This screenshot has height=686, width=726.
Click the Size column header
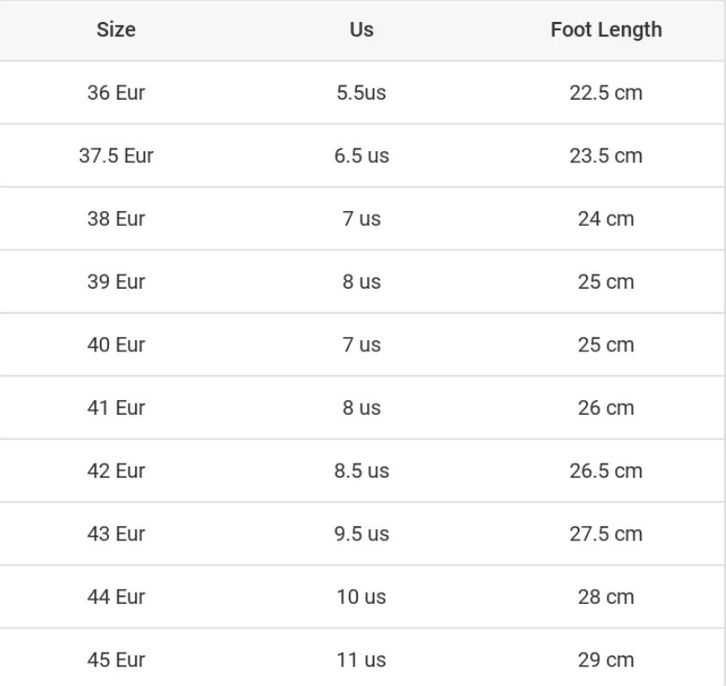(116, 30)
